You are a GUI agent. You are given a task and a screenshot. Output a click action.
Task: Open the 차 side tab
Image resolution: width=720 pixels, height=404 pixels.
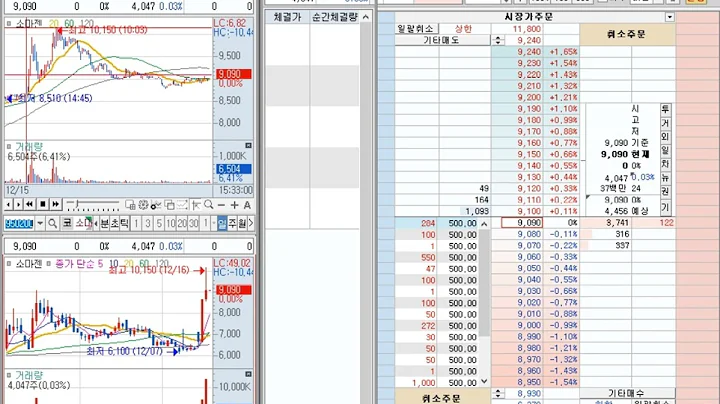click(665, 164)
